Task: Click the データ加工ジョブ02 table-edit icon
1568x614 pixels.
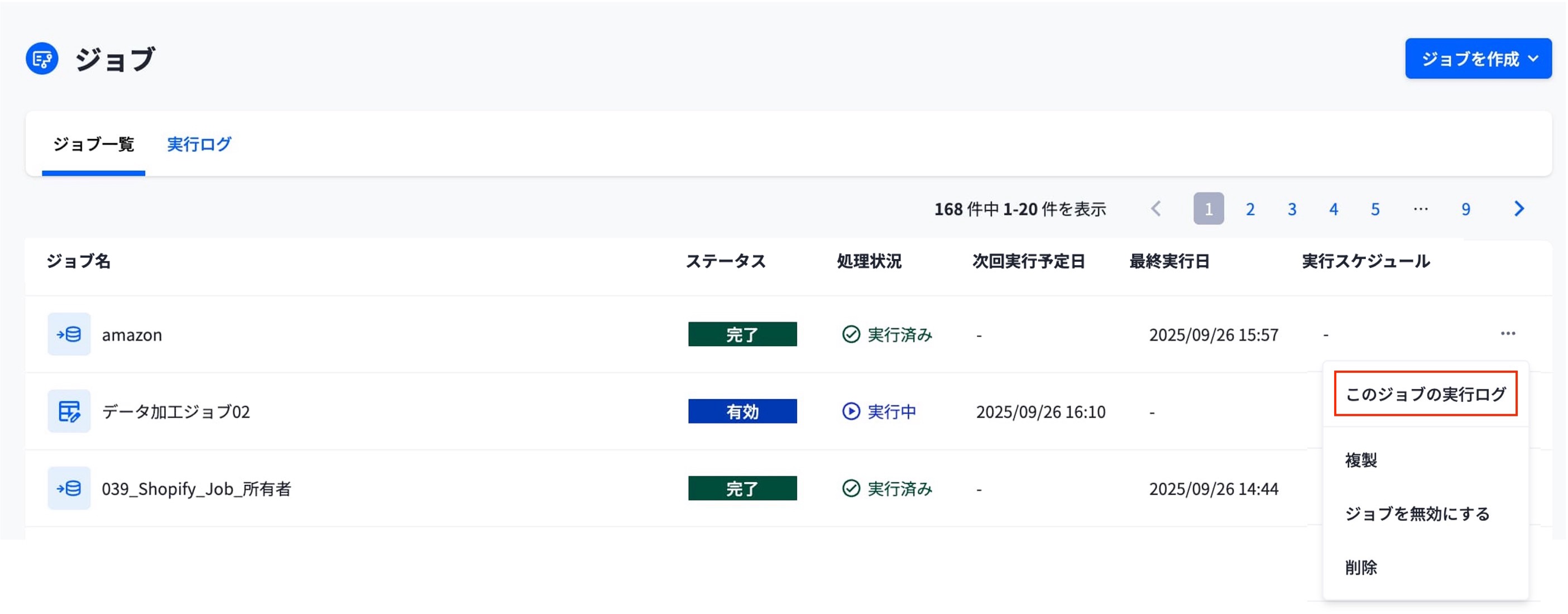Action: tap(69, 411)
